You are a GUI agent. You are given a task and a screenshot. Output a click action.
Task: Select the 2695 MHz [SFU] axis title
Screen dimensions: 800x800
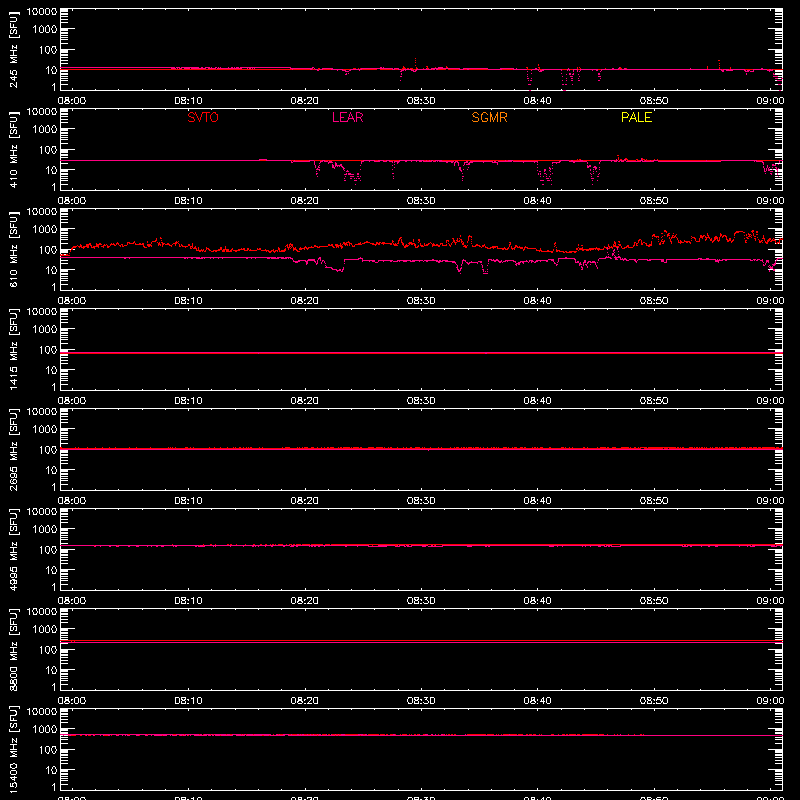(13, 449)
